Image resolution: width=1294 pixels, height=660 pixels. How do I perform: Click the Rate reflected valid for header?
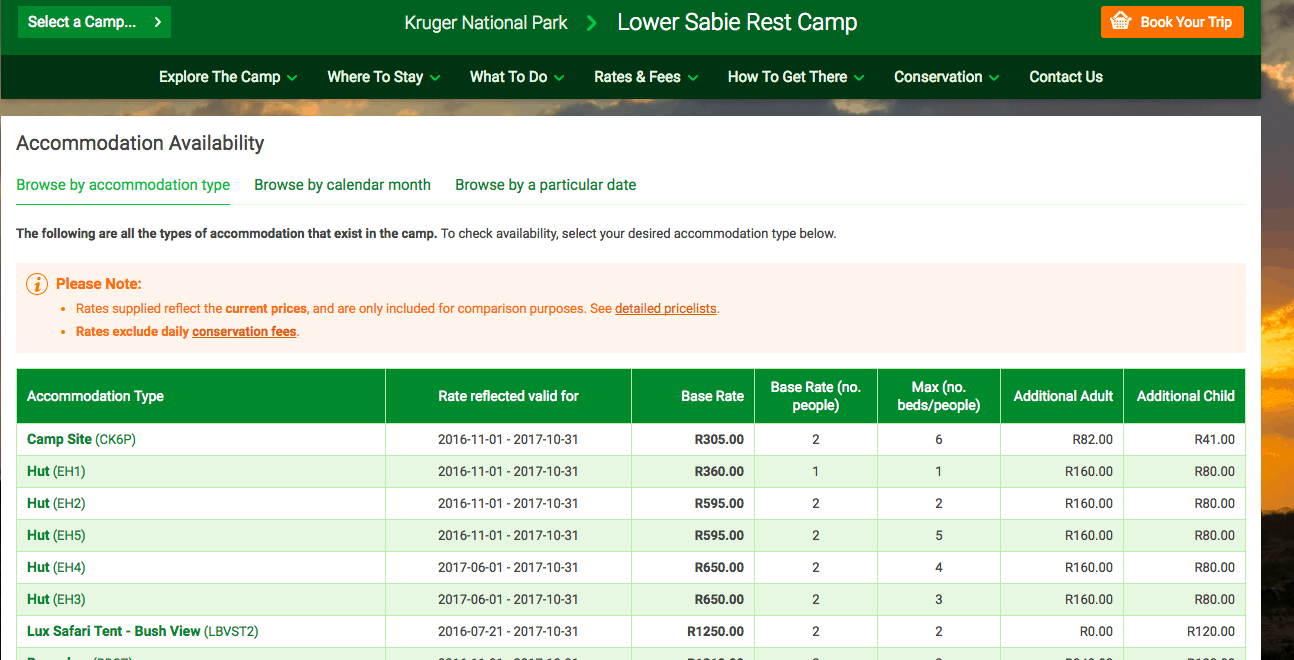pos(508,396)
